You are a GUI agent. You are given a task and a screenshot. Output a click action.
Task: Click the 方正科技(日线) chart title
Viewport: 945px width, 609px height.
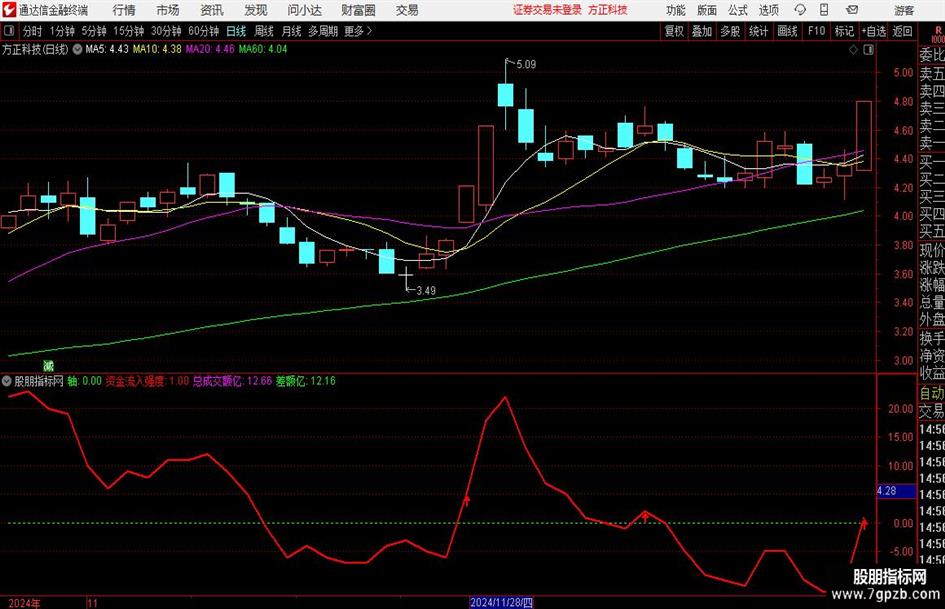pyautogui.click(x=35, y=49)
